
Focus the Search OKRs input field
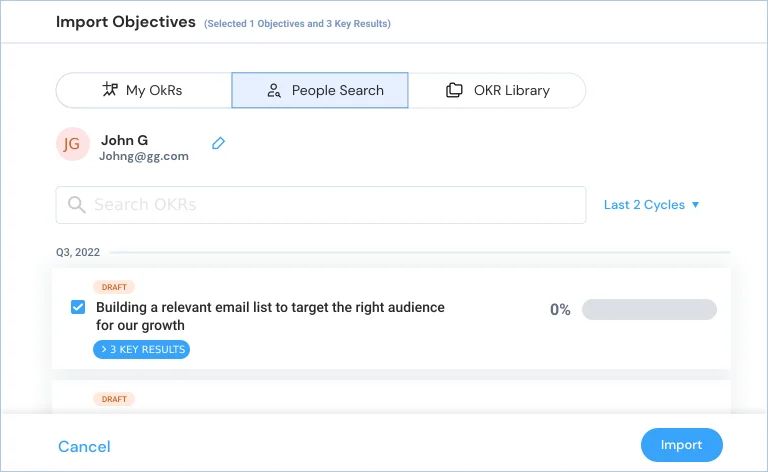click(x=321, y=205)
